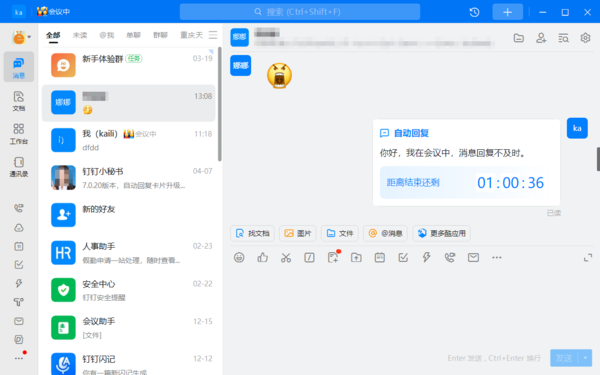Open the to-do checkmark icon in left sidebar
The image size is (600, 375).
(x=19, y=265)
